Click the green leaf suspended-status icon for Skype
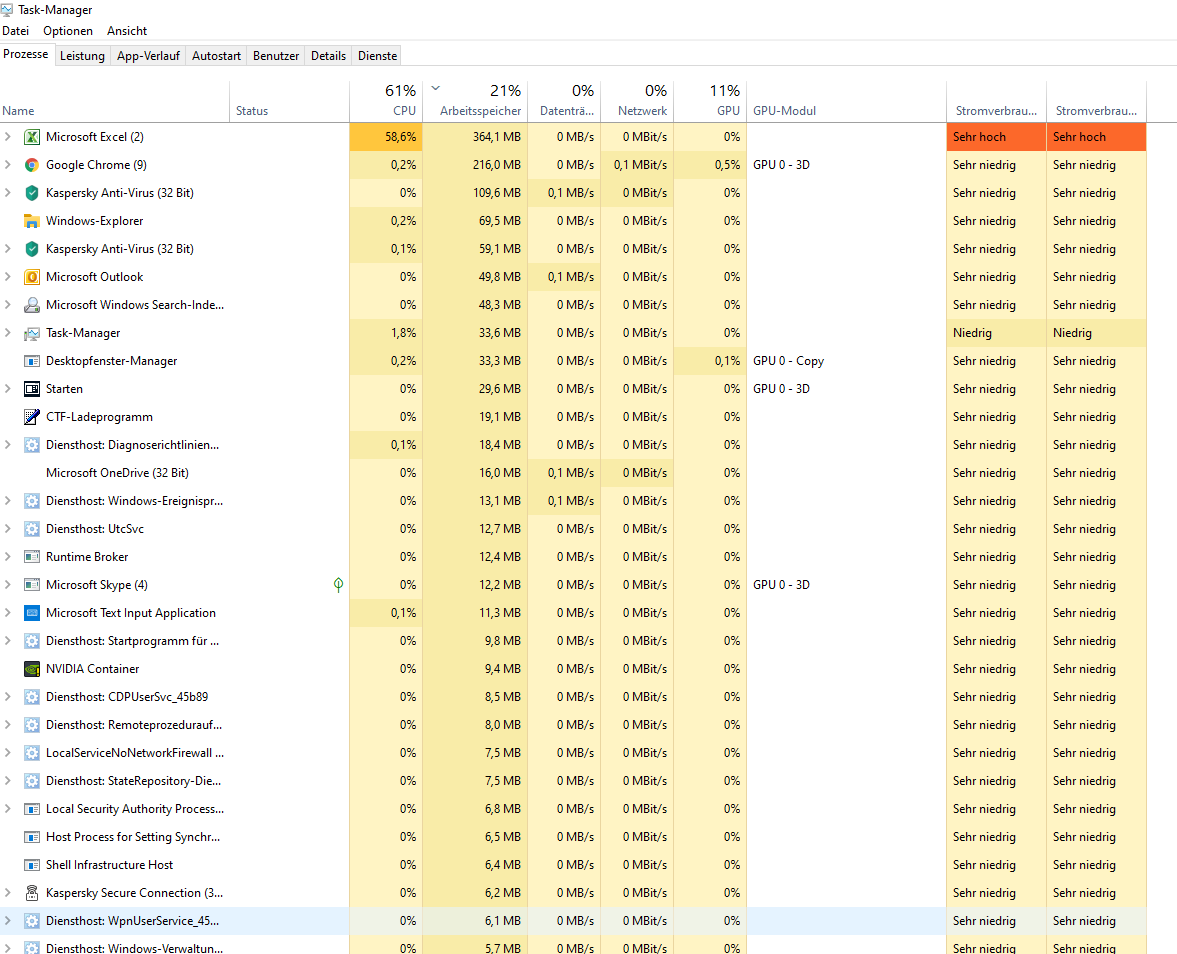The image size is (1177, 954). (x=339, y=585)
